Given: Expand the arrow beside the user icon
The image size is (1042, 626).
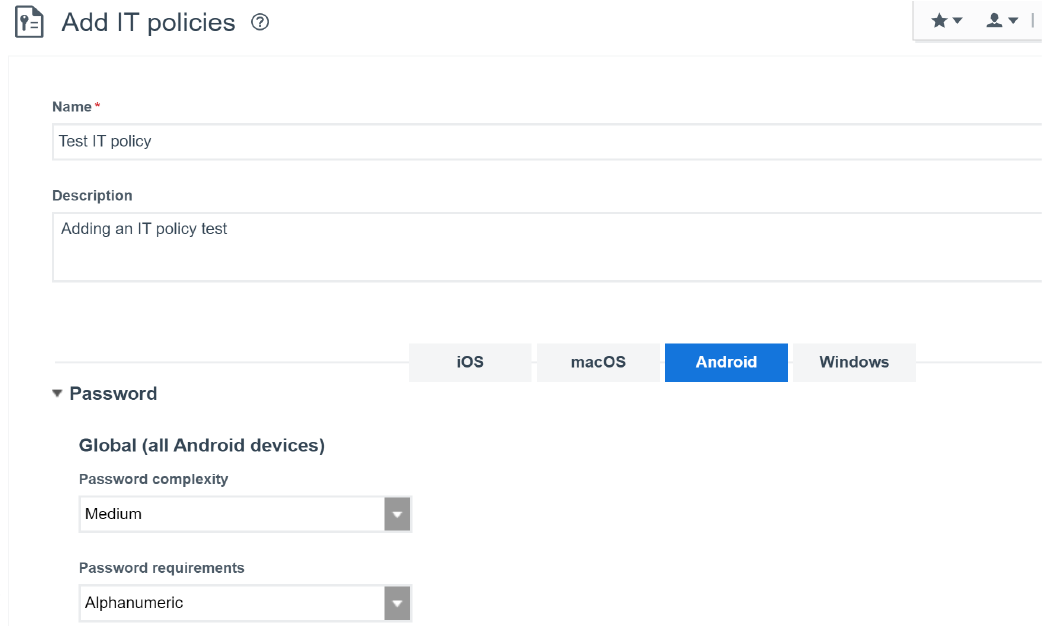Looking at the screenshot, I should [x=1013, y=21].
